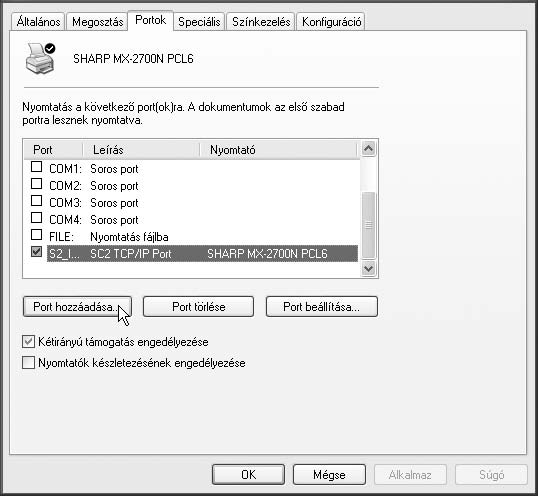The height and width of the screenshot is (496, 538).
Task: Select the Portok tab
Action: 150,20
